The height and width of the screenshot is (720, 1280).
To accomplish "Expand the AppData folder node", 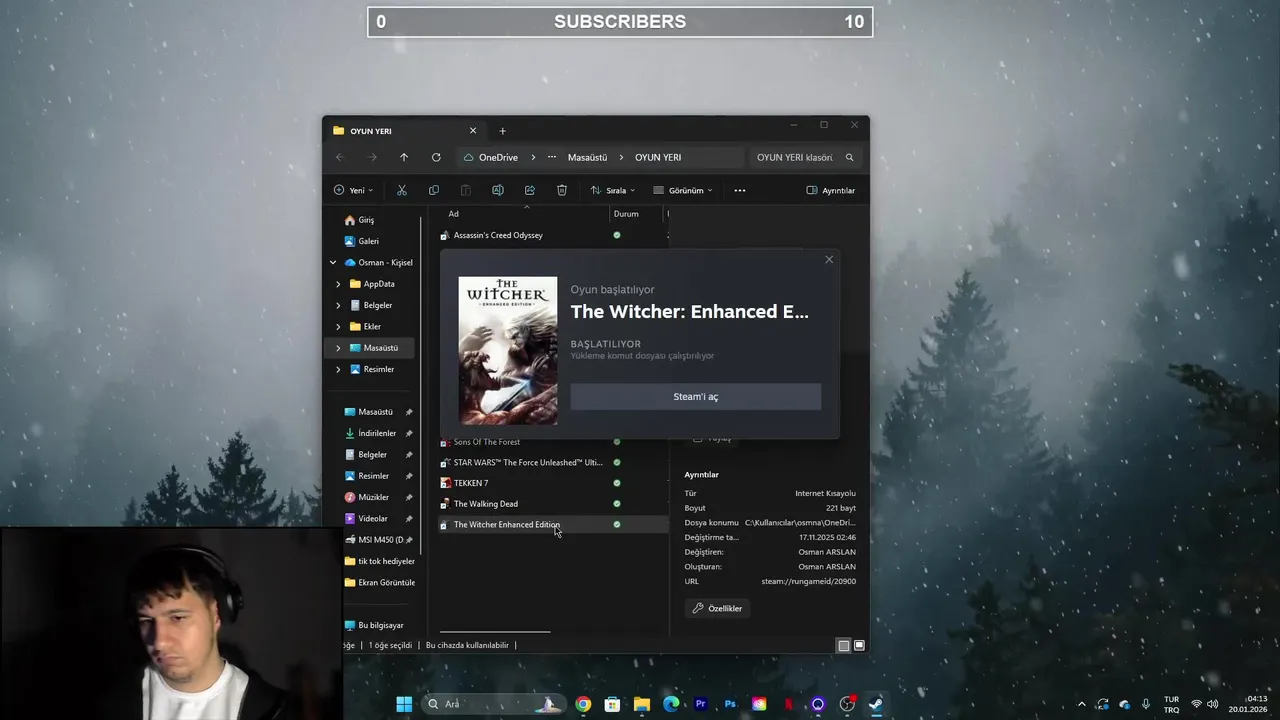I will (338, 284).
